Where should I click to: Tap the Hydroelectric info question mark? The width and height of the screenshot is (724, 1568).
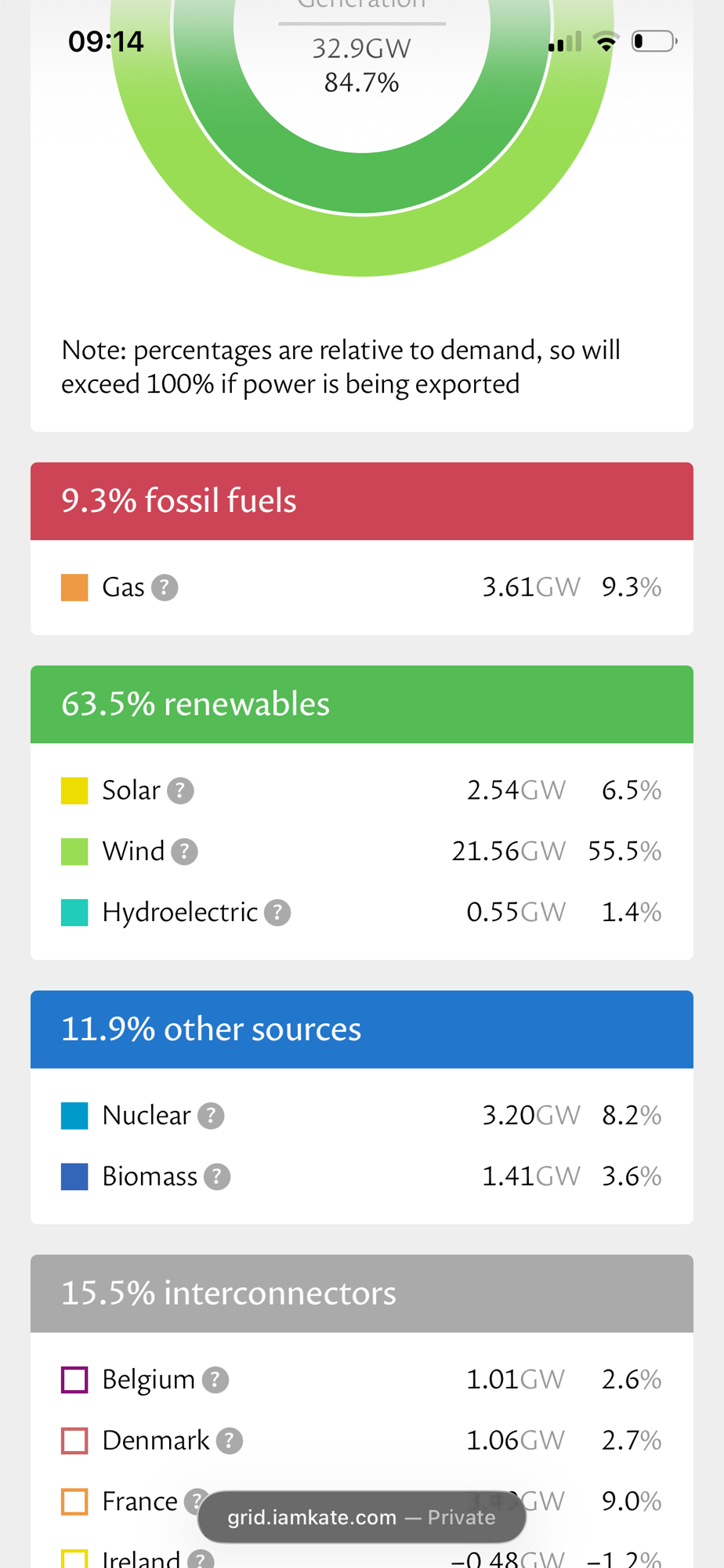[x=277, y=913]
